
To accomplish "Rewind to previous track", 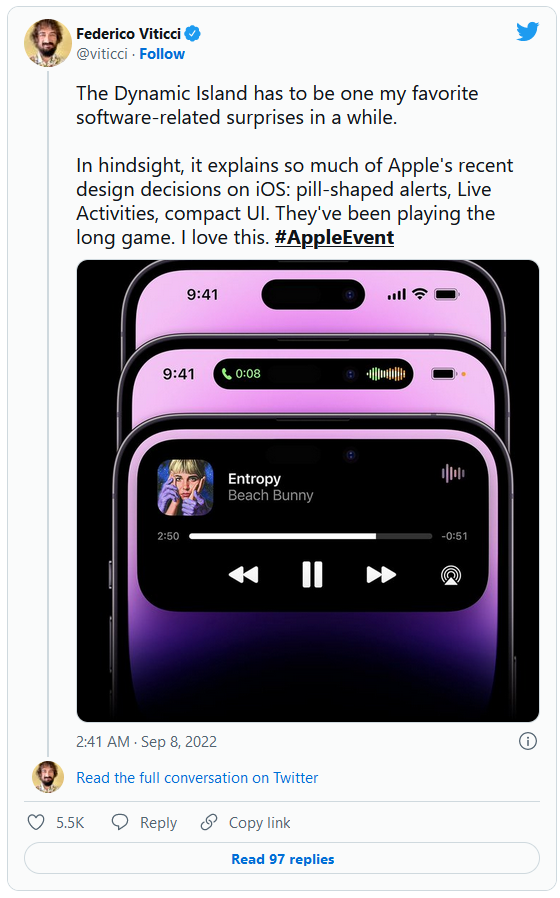I will [243, 574].
